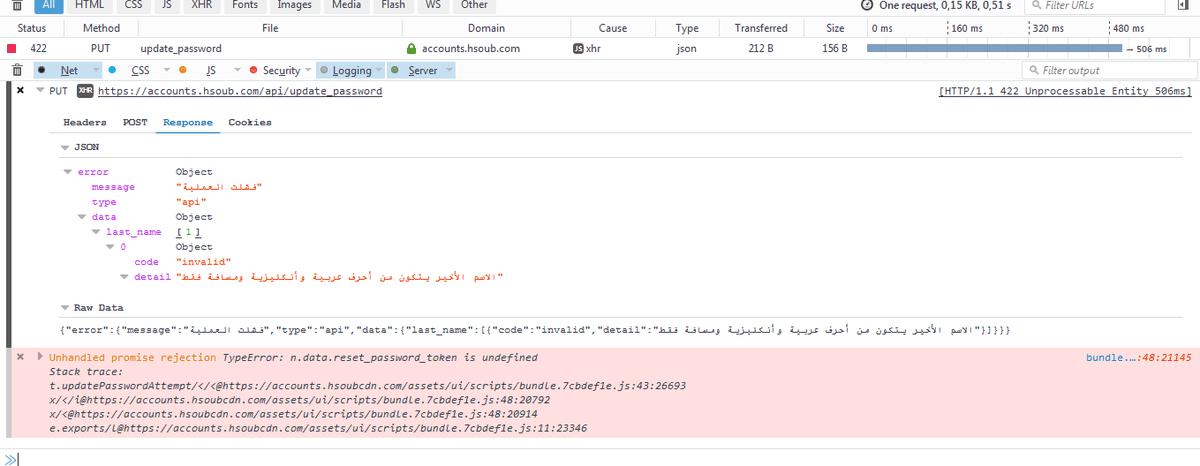1200x466 pixels.
Task: Expand the Unhandled promise rejection error
Action: 40,357
